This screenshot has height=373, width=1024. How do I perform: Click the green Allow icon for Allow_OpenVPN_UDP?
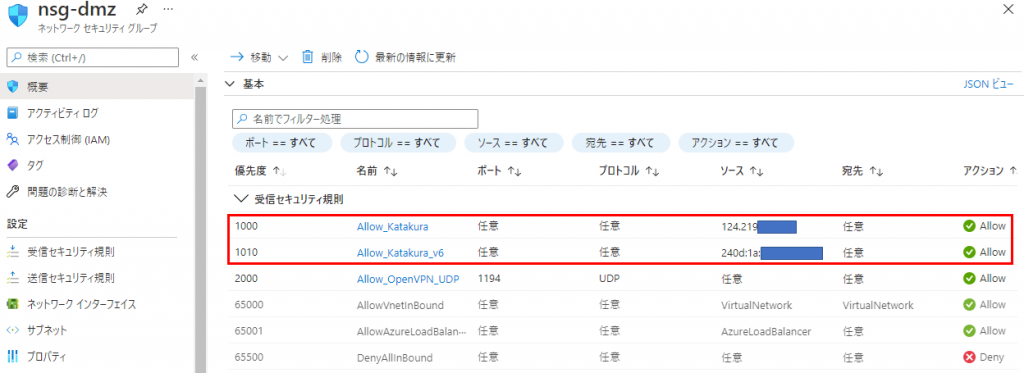pyautogui.click(x=969, y=278)
